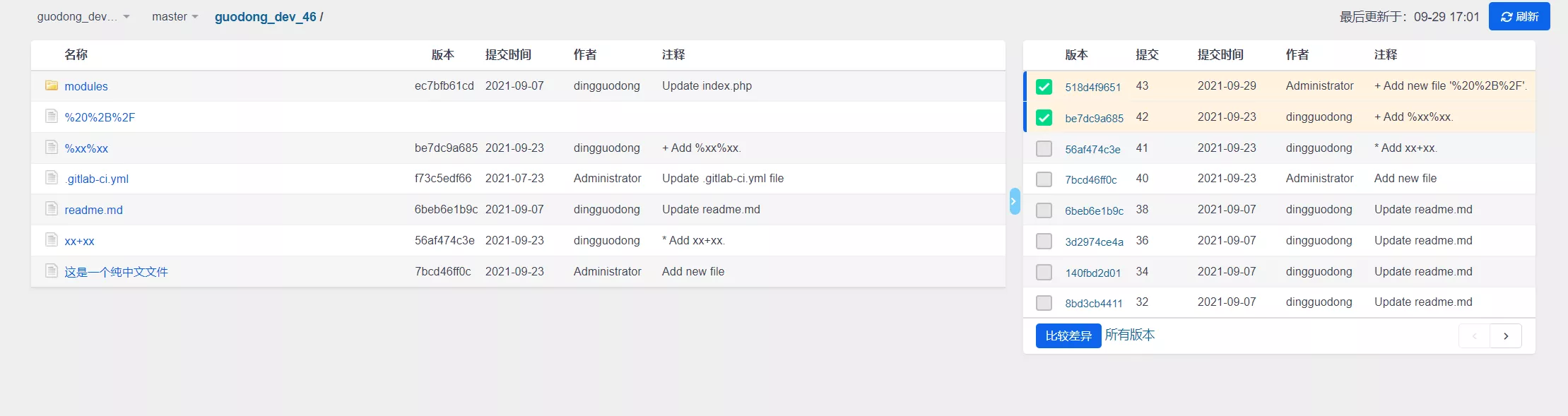Screen dimensions: 1568x416
Task: Click commit number 38 in versions panel
Action: [1142, 209]
